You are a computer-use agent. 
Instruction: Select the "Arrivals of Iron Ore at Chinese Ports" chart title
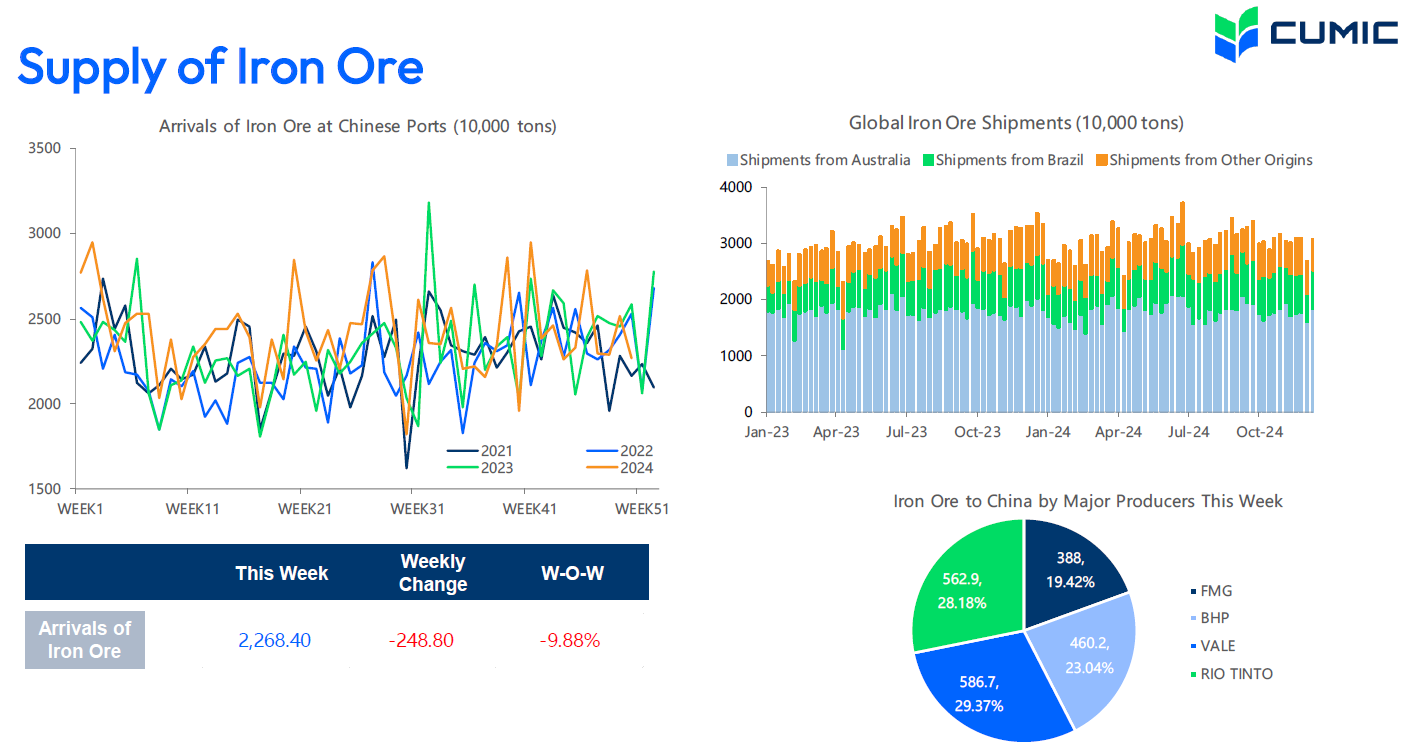point(358,126)
